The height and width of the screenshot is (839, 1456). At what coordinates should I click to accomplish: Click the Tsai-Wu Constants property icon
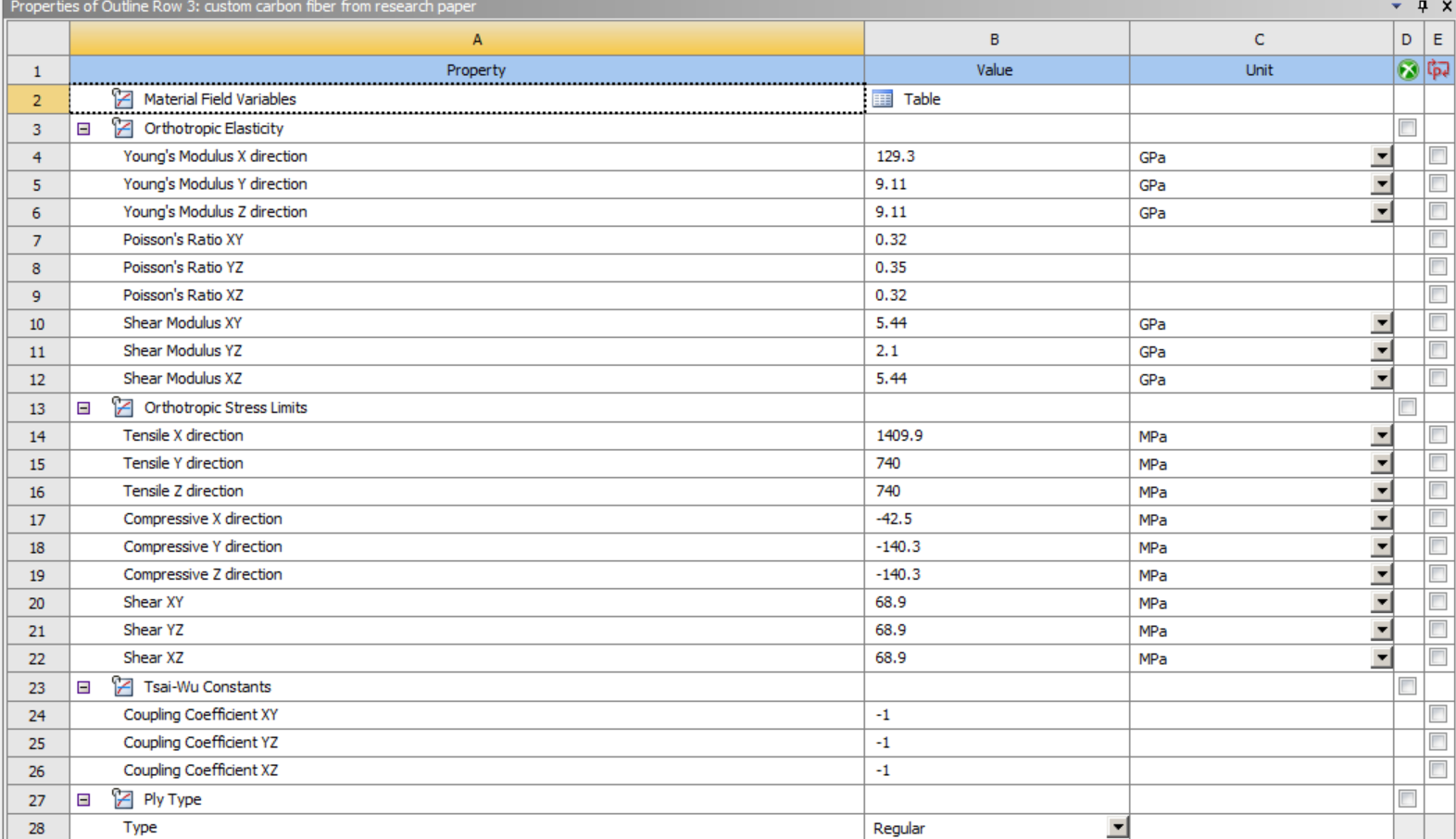click(122, 686)
